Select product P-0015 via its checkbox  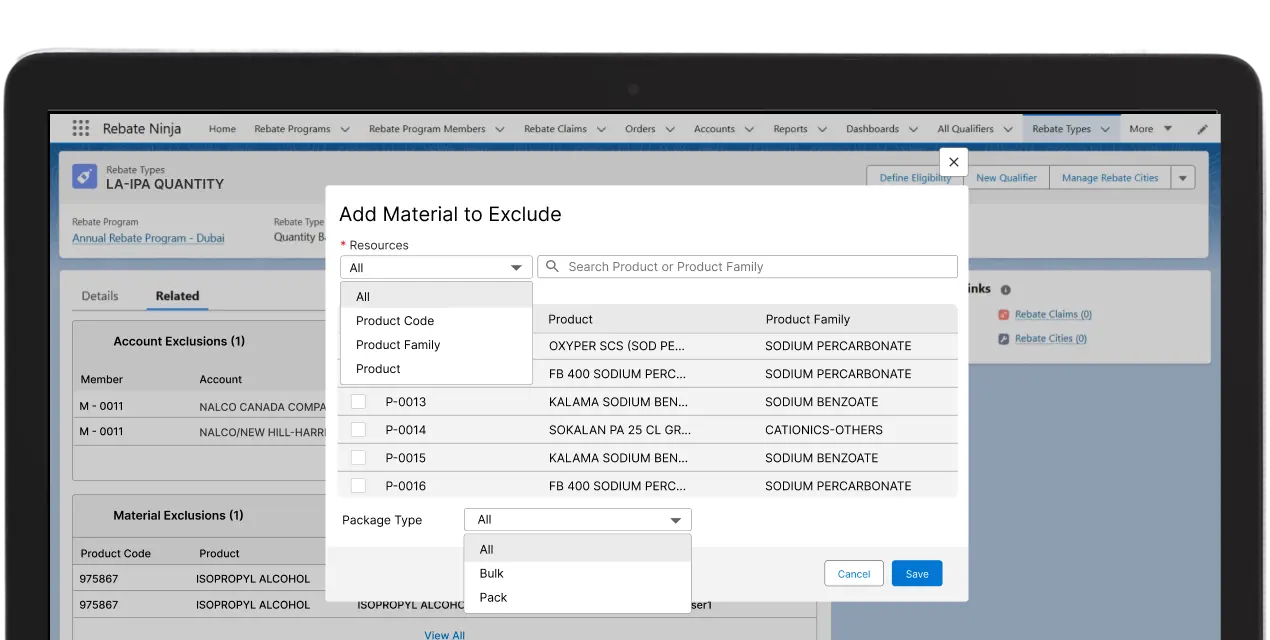(x=358, y=457)
